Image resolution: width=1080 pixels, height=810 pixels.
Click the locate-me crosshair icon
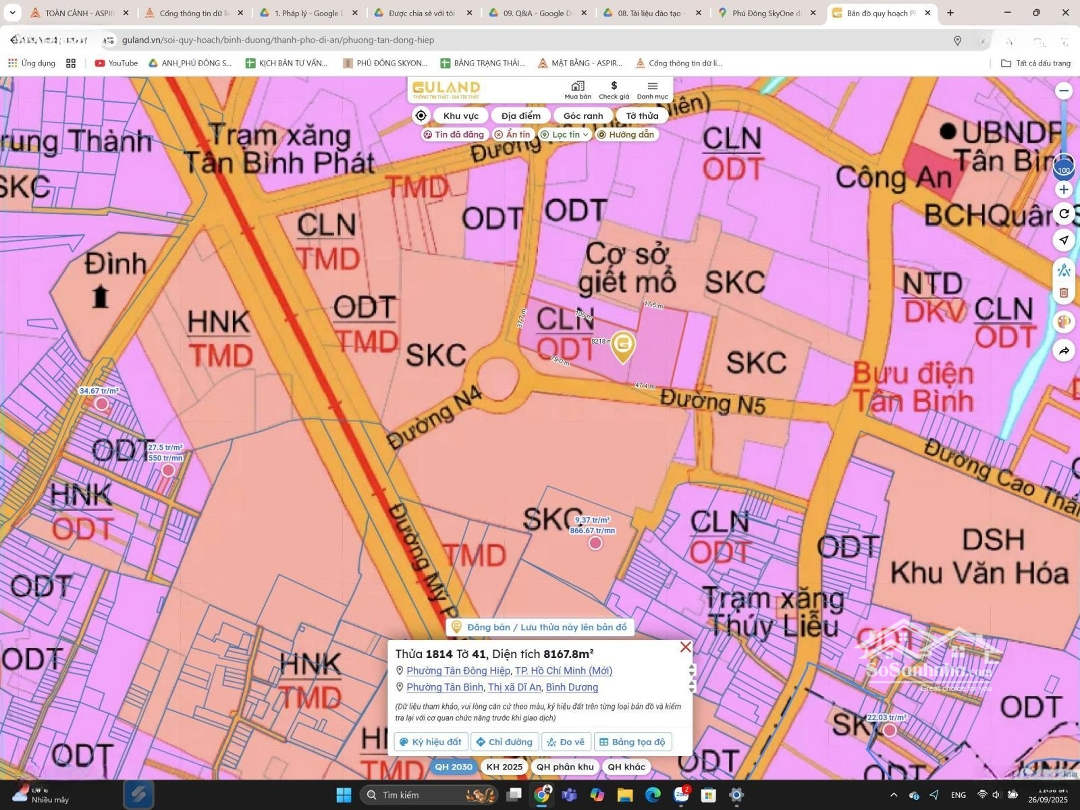421,116
